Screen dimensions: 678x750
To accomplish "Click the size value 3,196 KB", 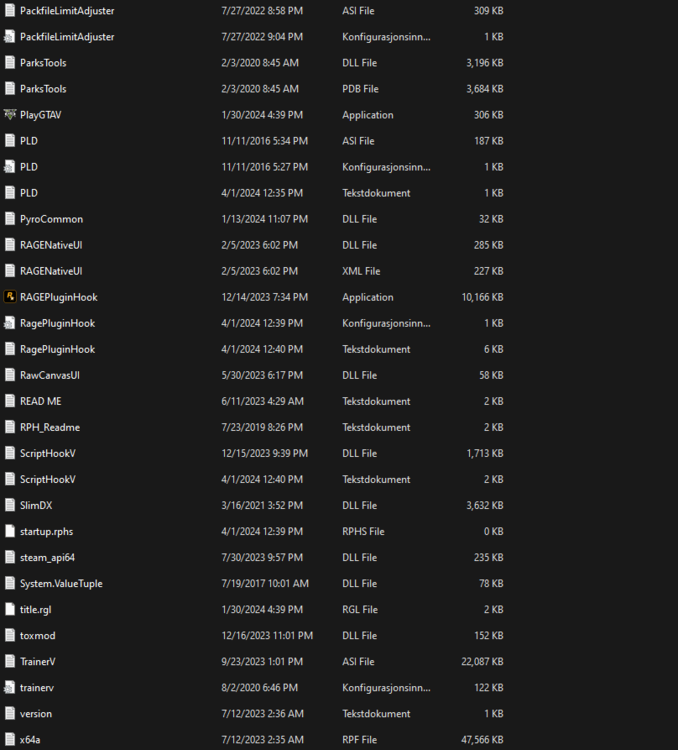I will 485,63.
